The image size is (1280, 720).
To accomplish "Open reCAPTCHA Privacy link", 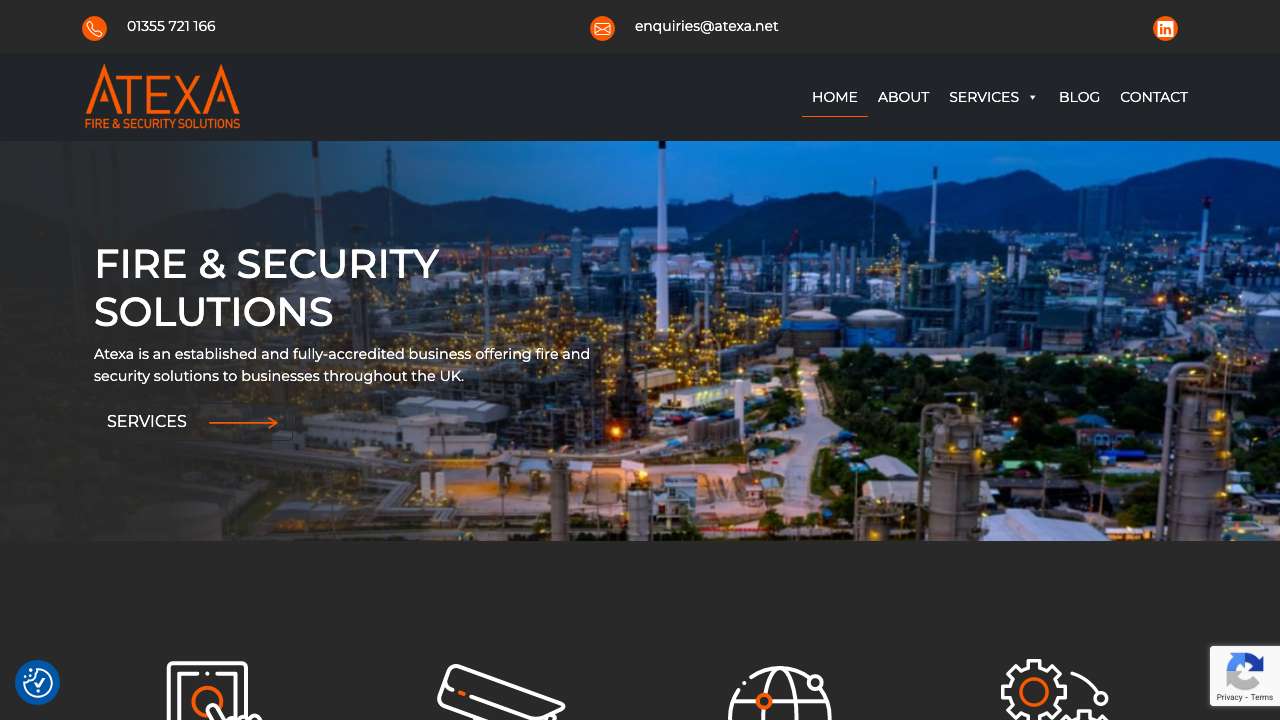I will click(x=1230, y=697).
